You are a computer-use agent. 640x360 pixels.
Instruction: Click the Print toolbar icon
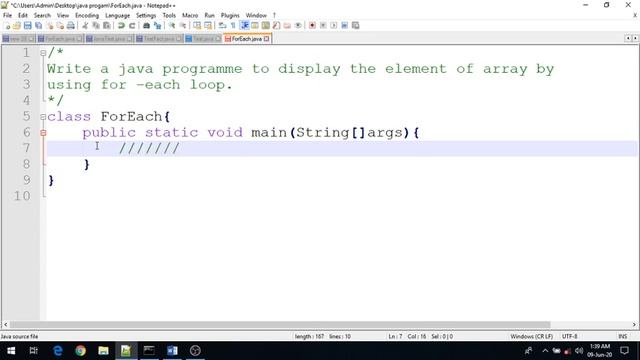tap(71, 26)
